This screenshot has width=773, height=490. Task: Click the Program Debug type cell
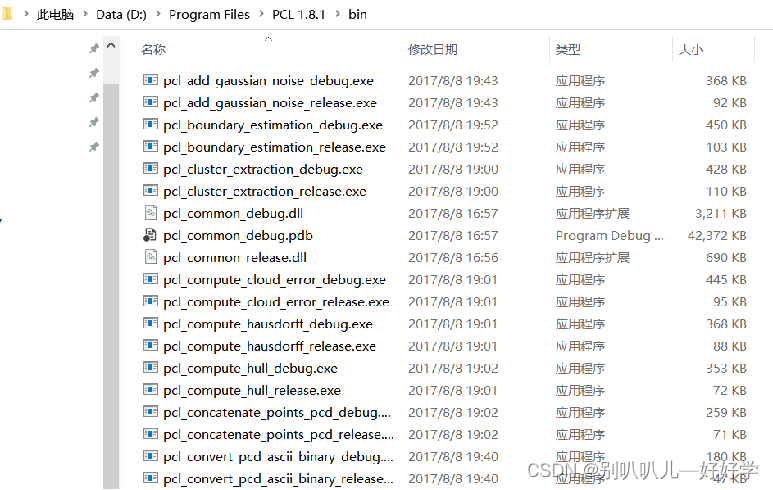pyautogui.click(x=609, y=236)
